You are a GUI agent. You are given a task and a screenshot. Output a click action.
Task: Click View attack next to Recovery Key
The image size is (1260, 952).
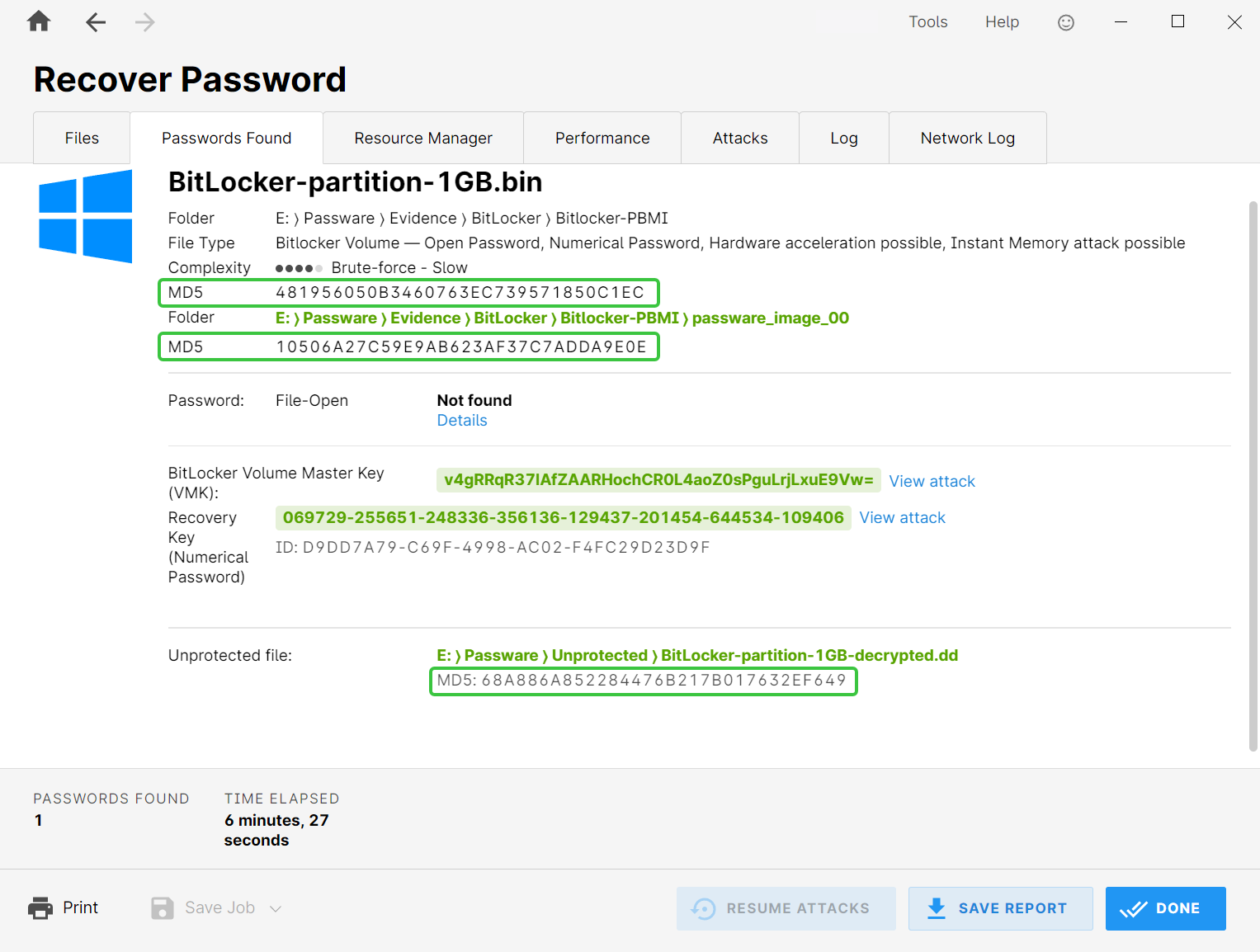902,517
